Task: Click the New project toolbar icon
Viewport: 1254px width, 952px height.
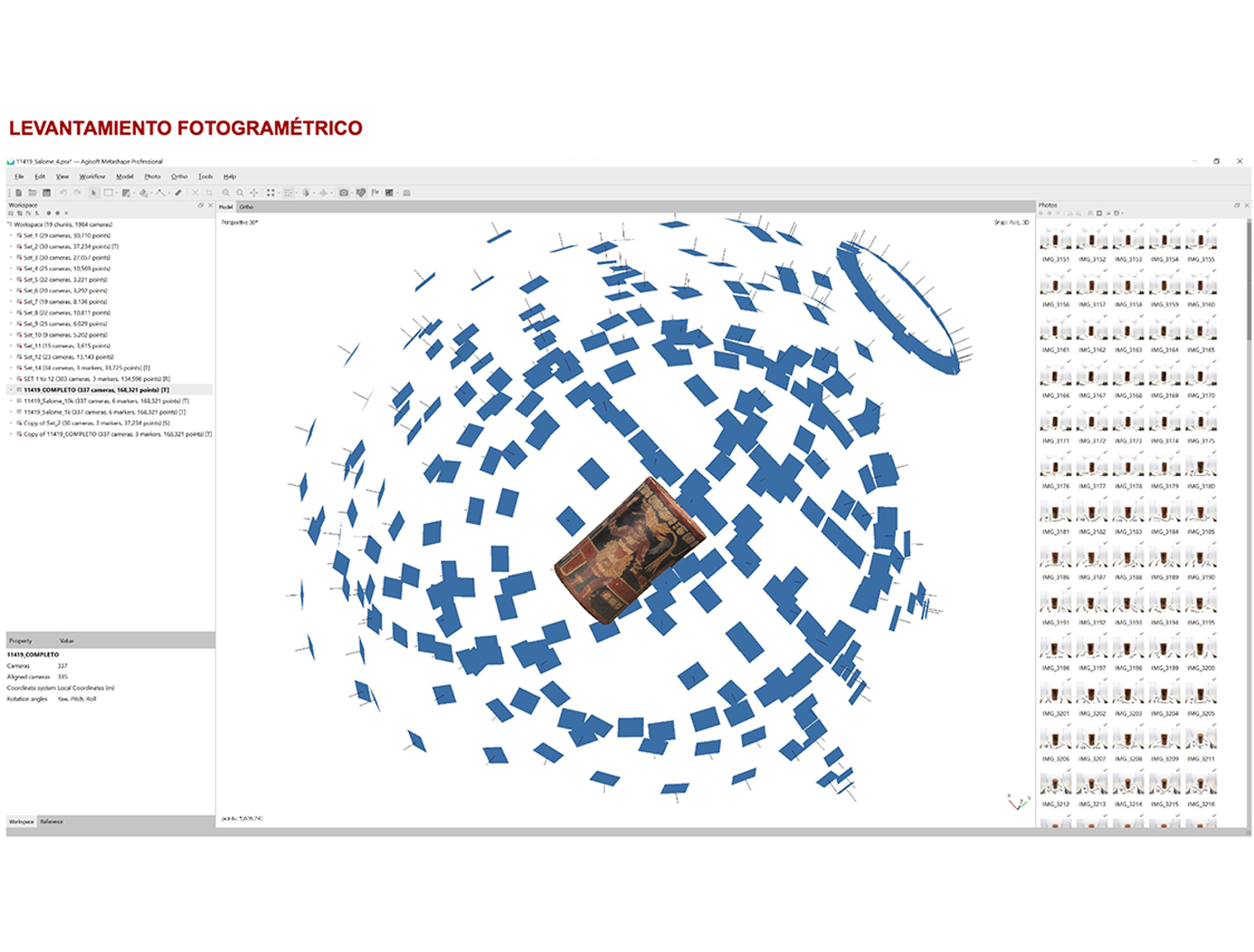Action: [18, 193]
